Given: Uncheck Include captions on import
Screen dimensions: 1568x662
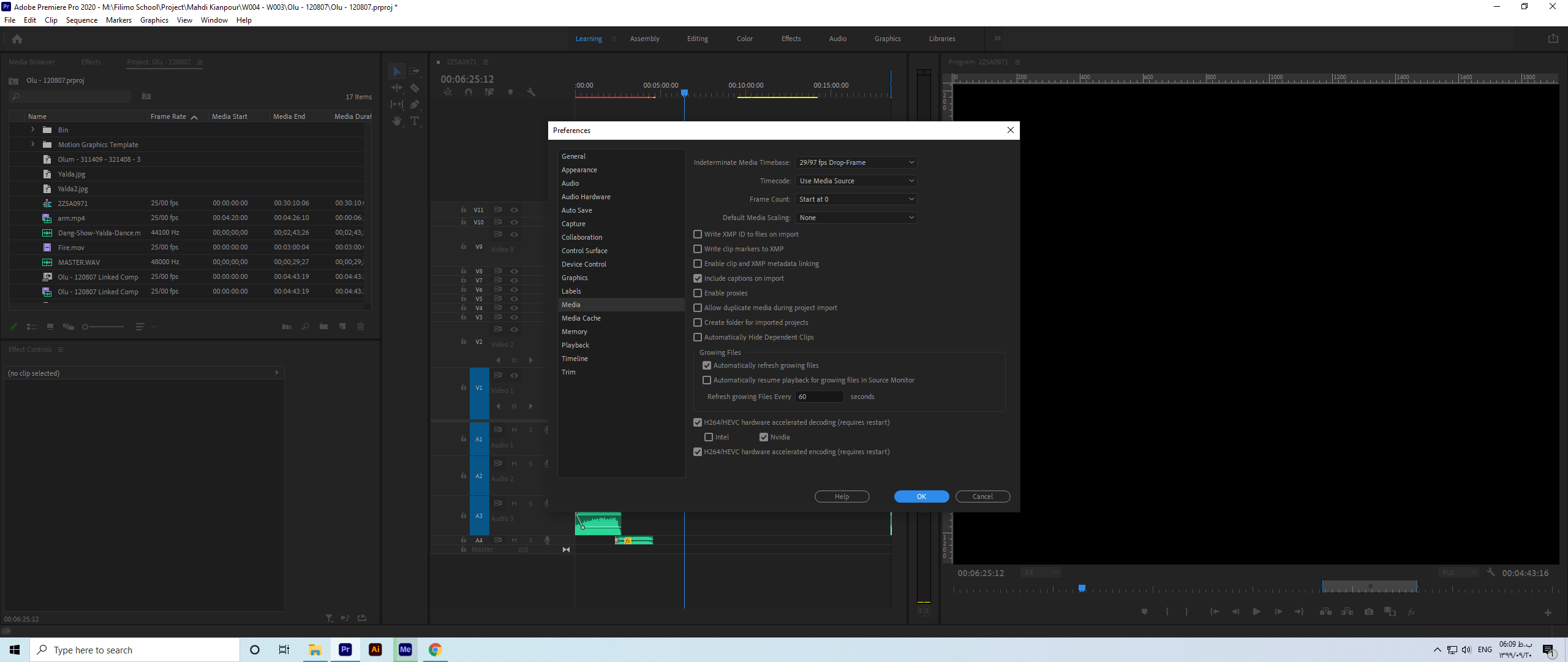Looking at the screenshot, I should point(698,278).
